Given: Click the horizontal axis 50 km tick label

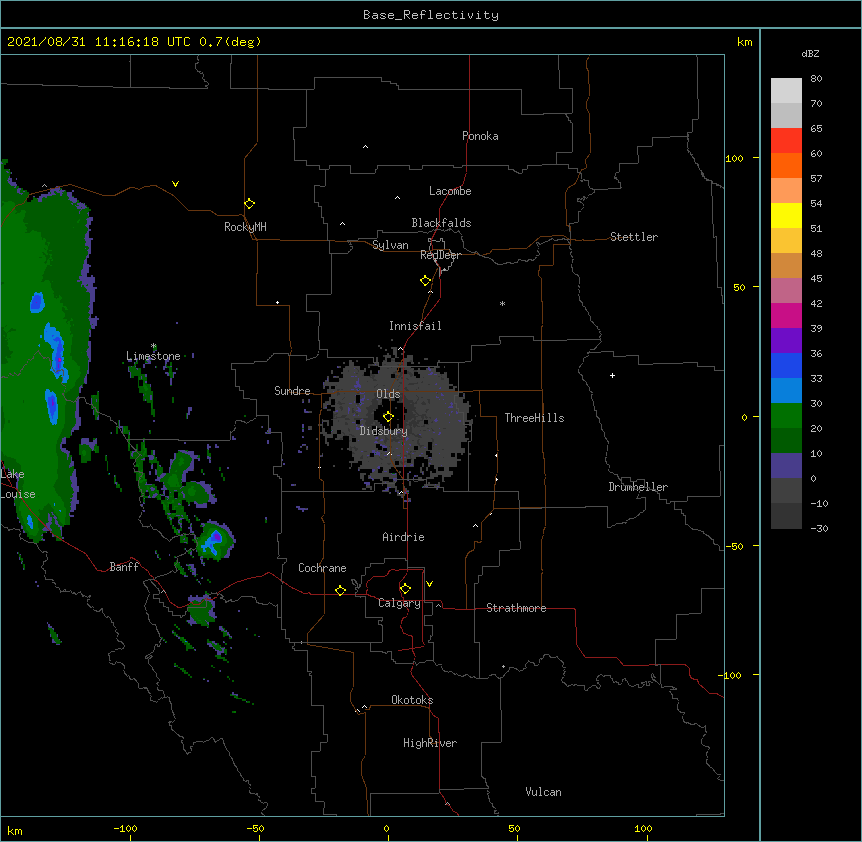Looking at the screenshot, I should pyautogui.click(x=514, y=828).
